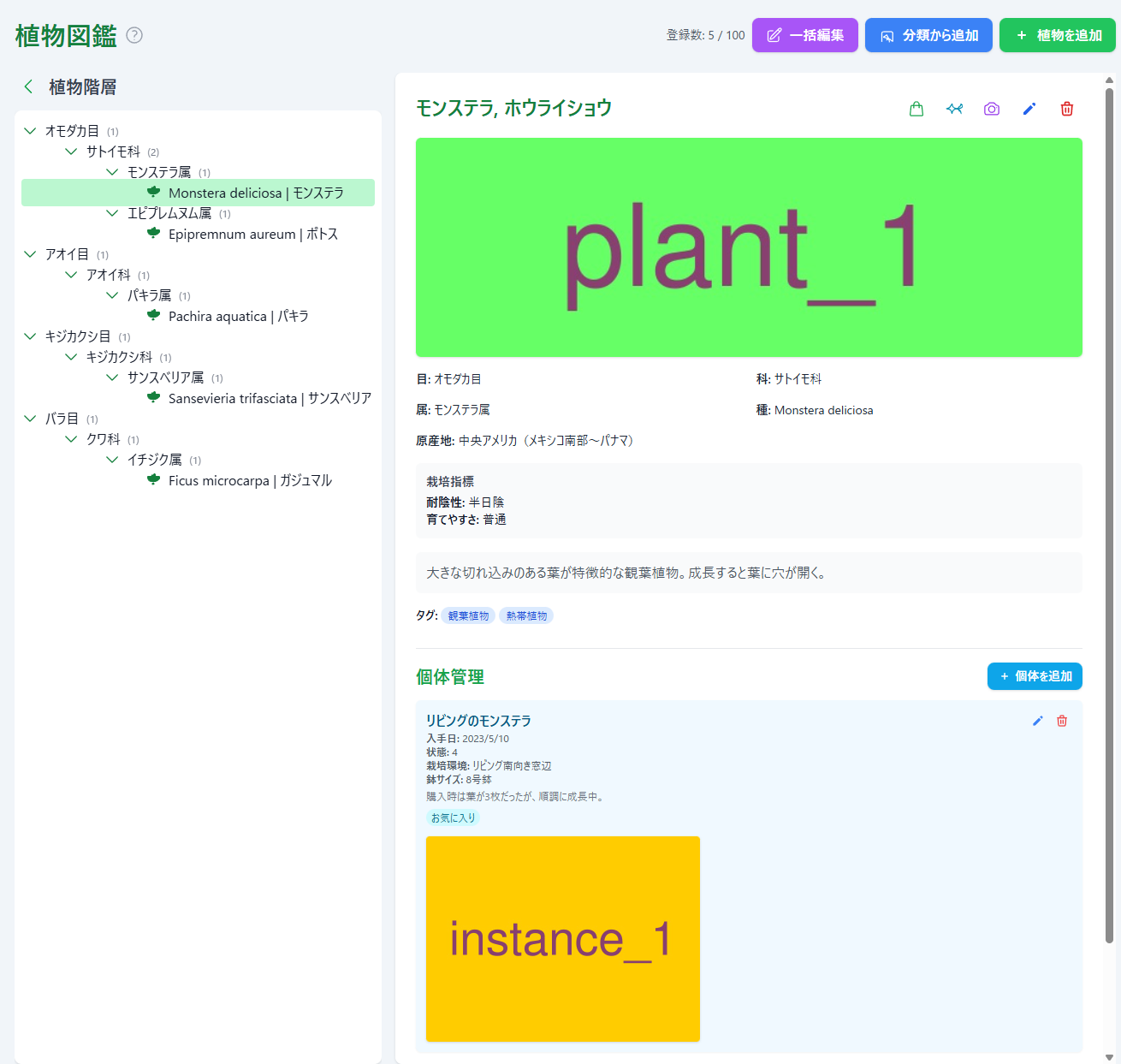The height and width of the screenshot is (1064, 1121).
Task: Click the 分類から追加 button
Action: coord(928,35)
